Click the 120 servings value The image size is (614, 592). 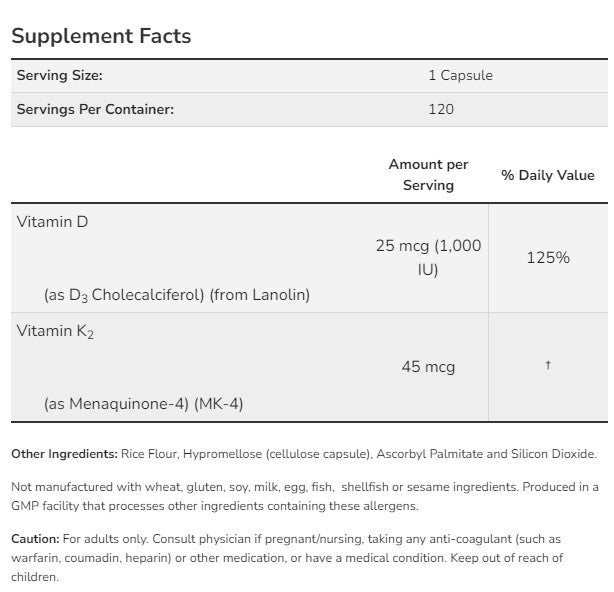pos(440,109)
